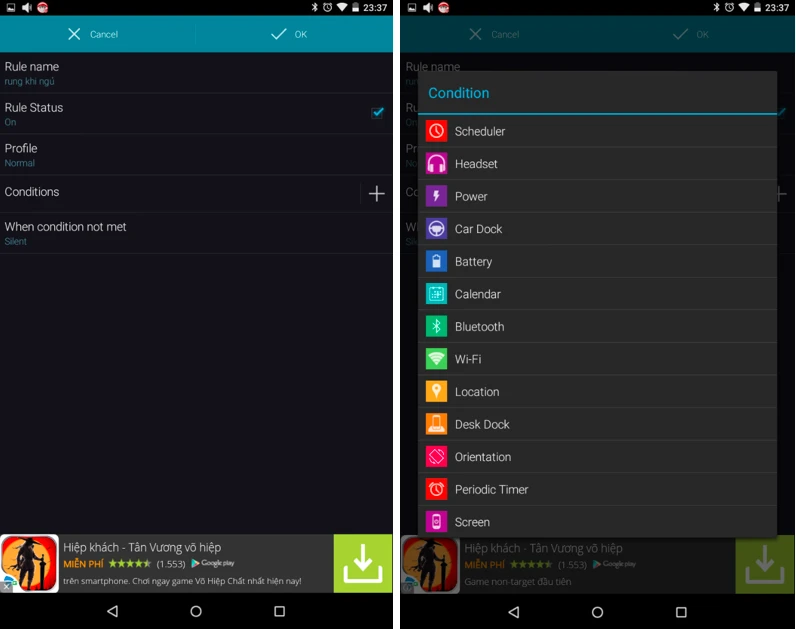The height and width of the screenshot is (629, 796).
Task: Tap left status bar volume speaker icon
Action: [x=27, y=7]
